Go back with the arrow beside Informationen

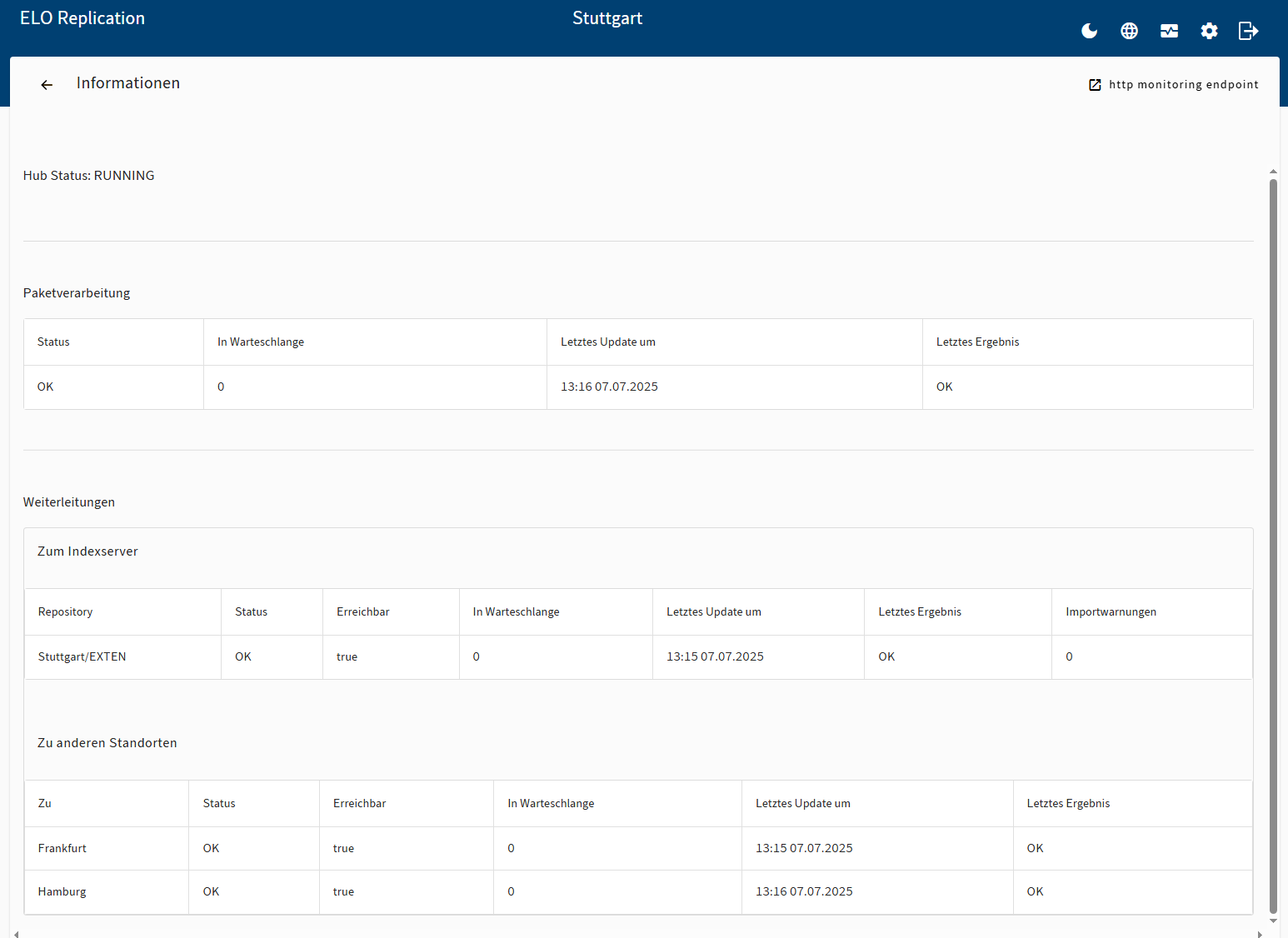(47, 84)
